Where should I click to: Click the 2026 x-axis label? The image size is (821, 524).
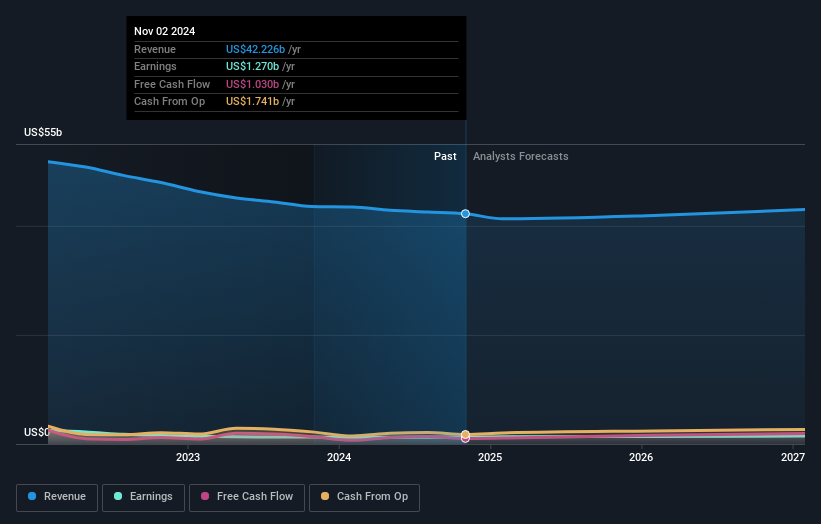click(x=641, y=457)
